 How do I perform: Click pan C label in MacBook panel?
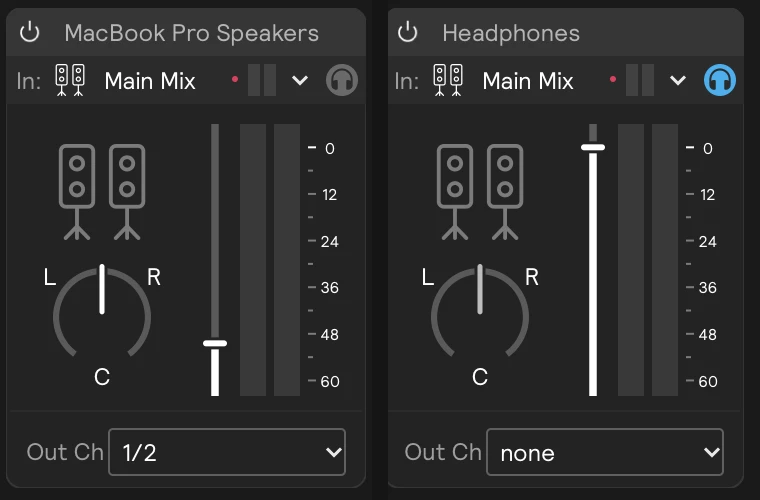tap(102, 376)
